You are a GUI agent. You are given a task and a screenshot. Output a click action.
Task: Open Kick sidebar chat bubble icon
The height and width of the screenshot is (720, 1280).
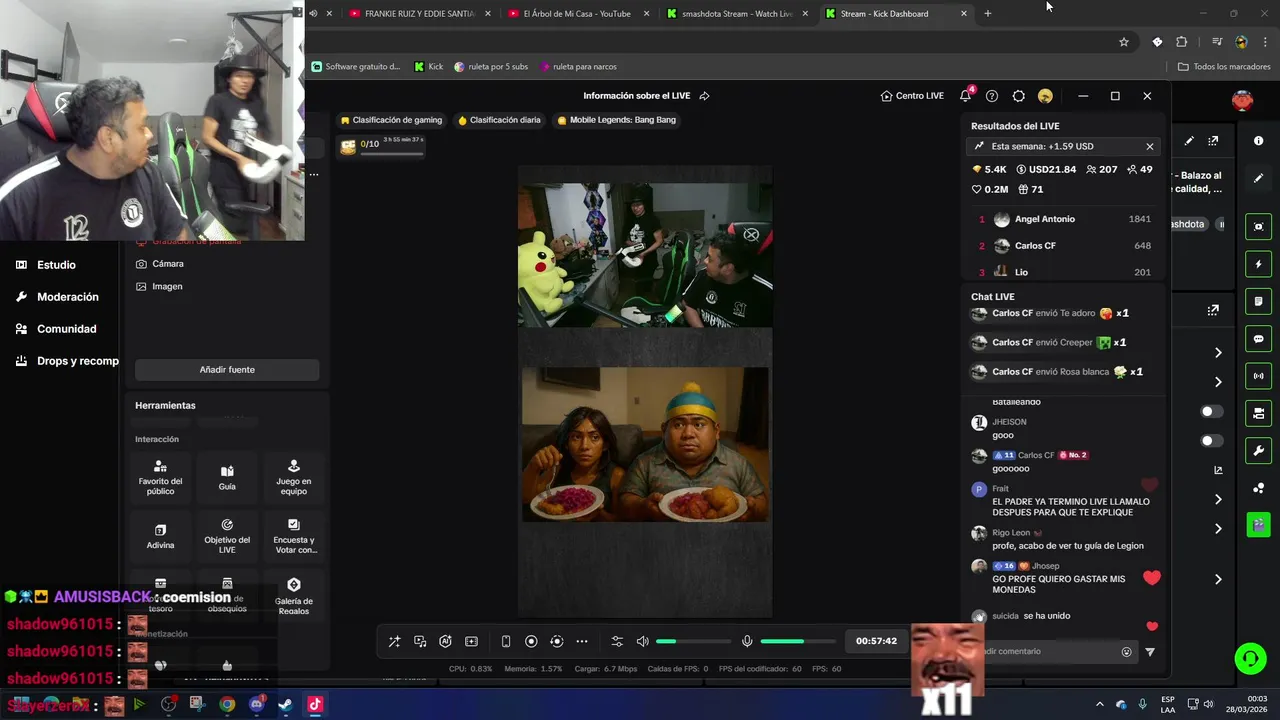(x=1259, y=339)
